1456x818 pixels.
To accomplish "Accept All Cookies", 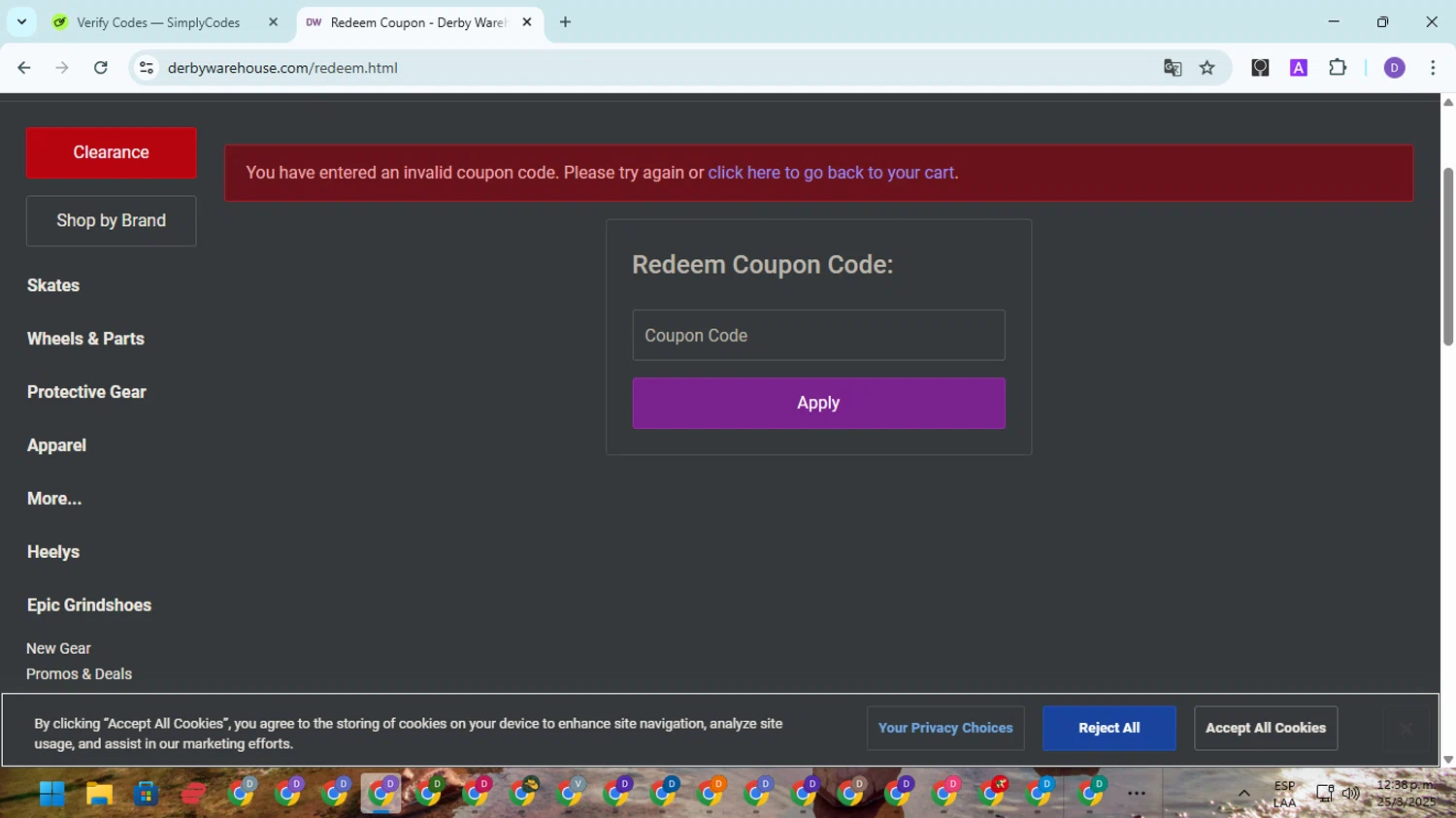I will point(1266,728).
